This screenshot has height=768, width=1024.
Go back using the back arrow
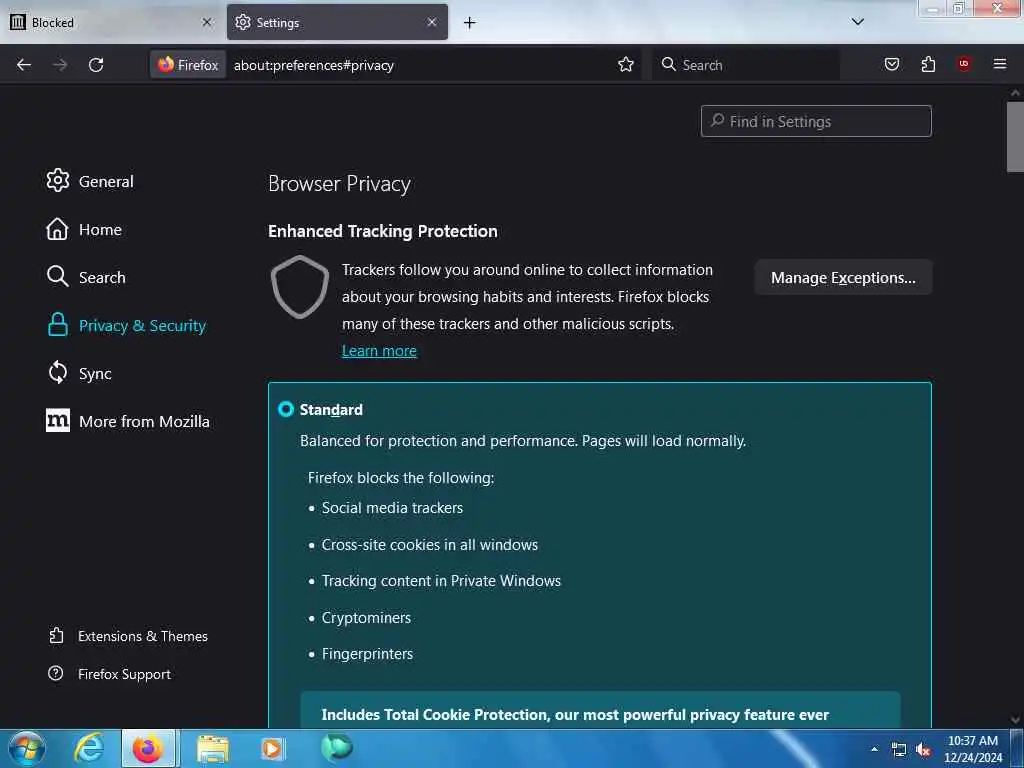[24, 65]
